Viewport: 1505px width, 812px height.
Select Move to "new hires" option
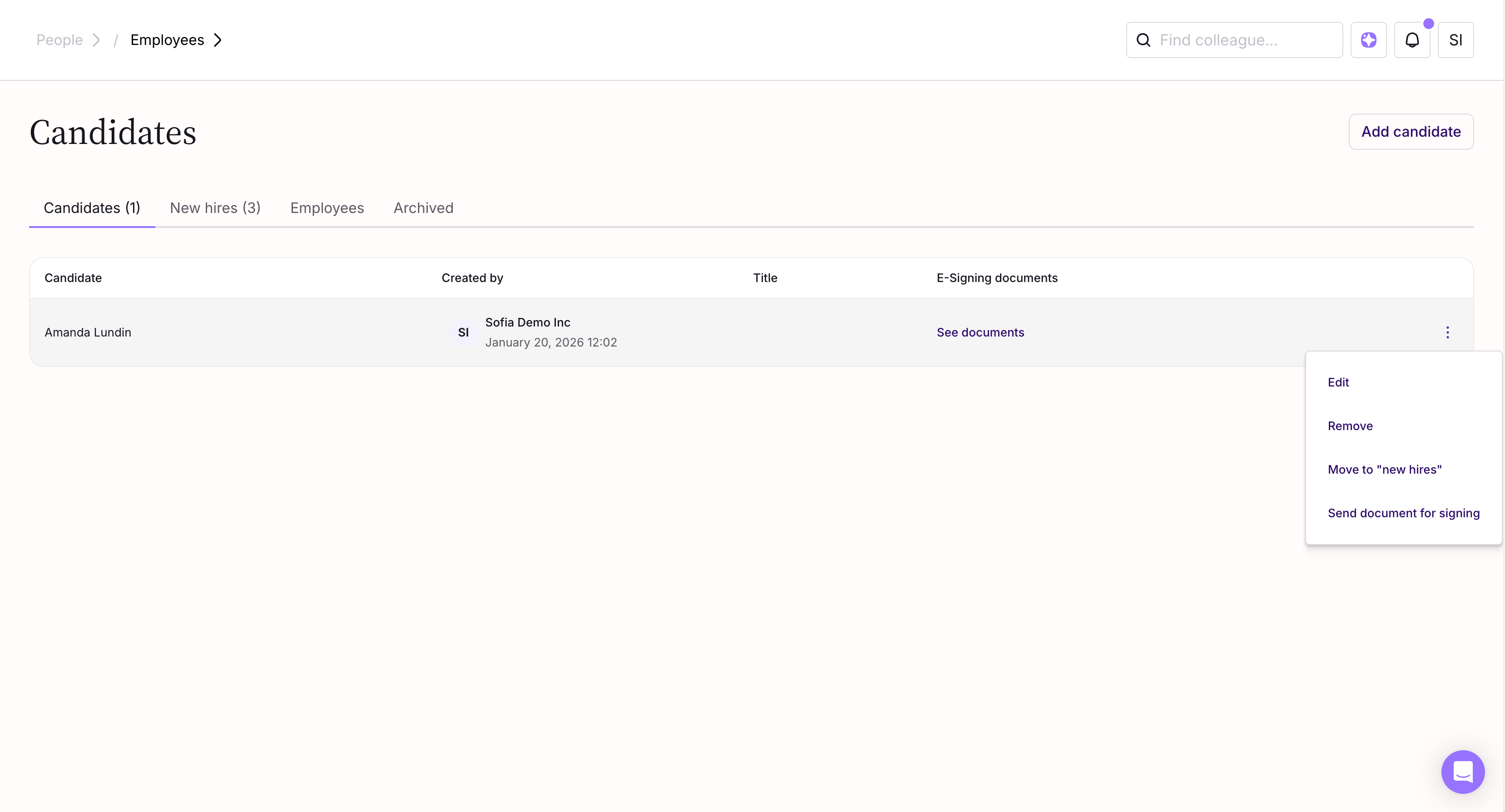pyautogui.click(x=1384, y=469)
